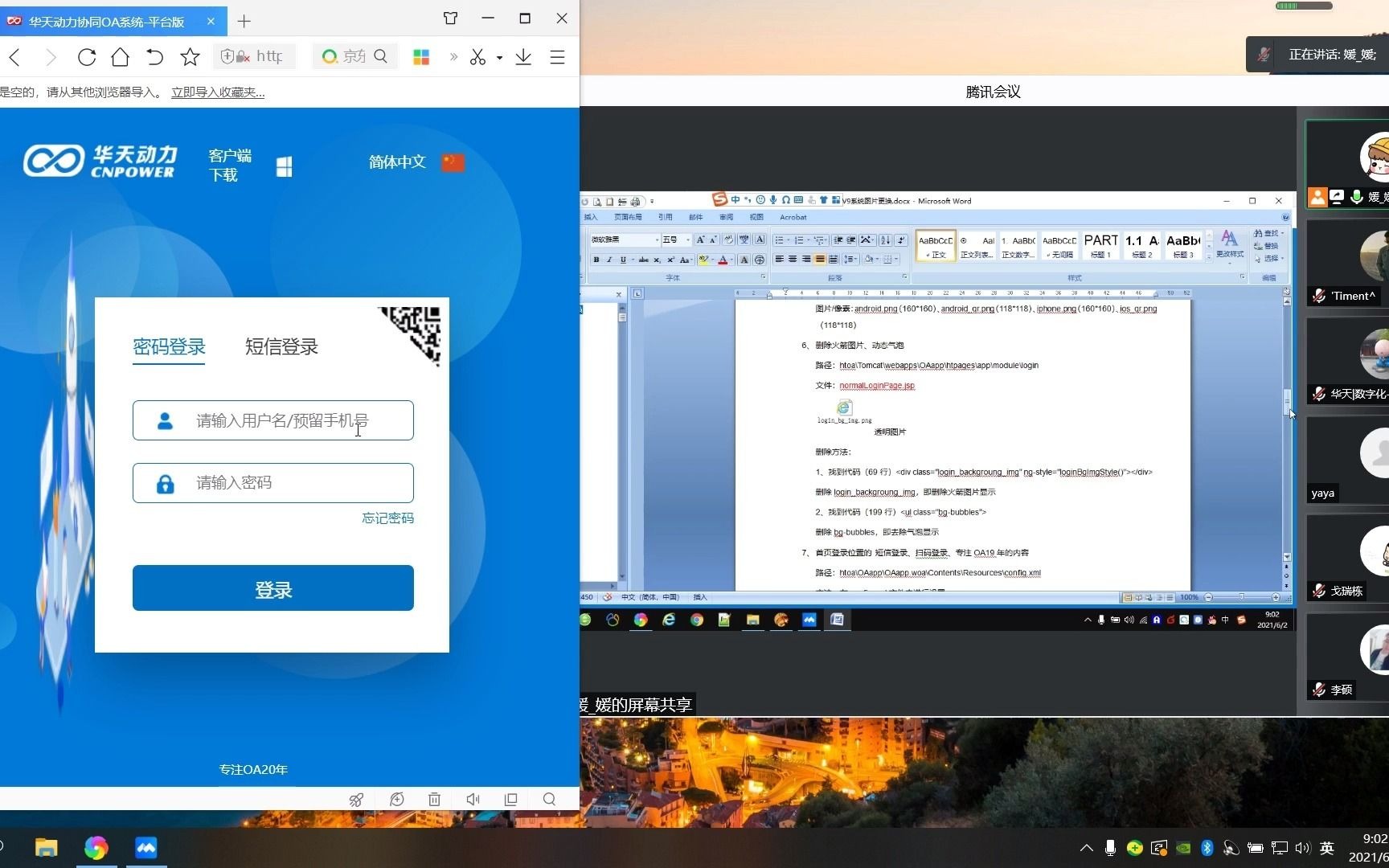Reload the page with the refresh icon
This screenshot has width=1389, height=868.
(x=87, y=57)
